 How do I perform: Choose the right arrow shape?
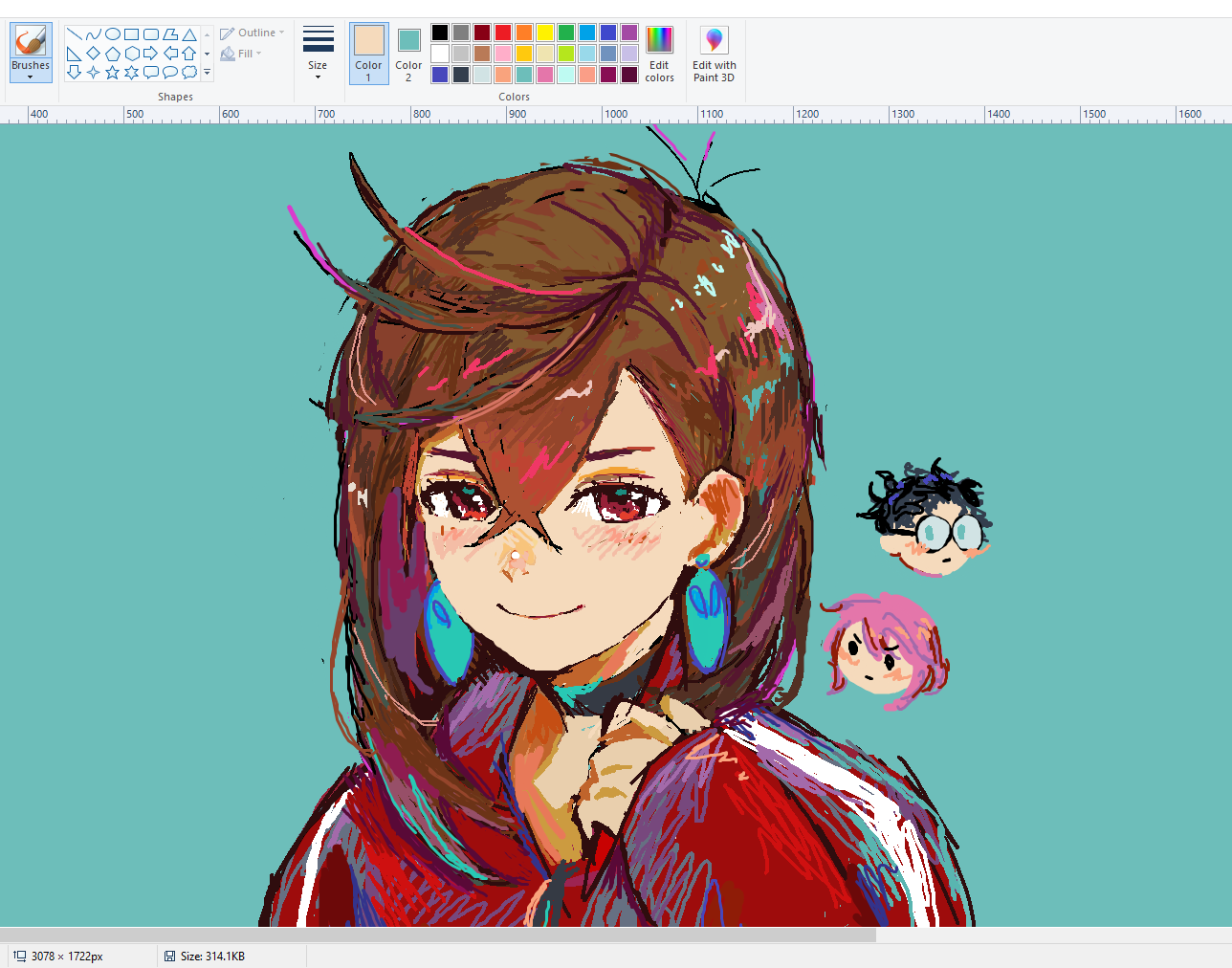(x=150, y=54)
